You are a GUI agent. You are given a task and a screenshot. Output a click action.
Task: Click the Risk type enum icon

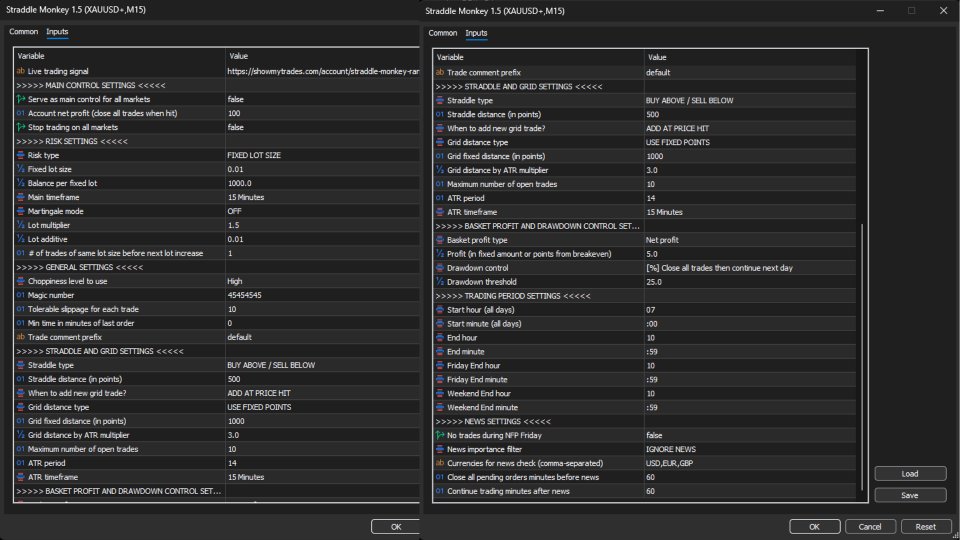click(x=21, y=155)
